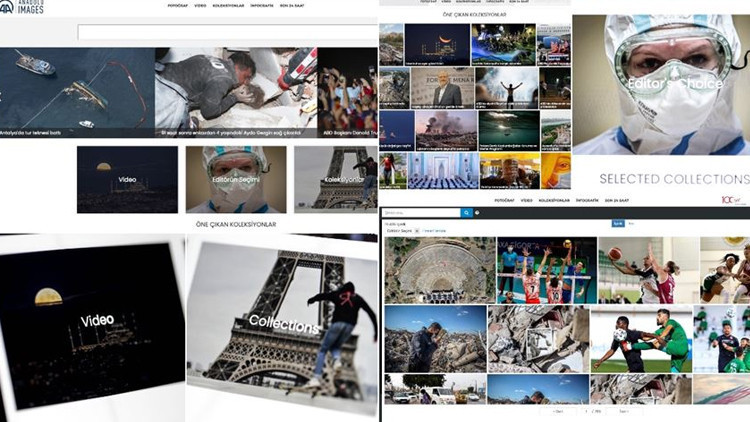Open the ancient amphitheater aerial photo
The width and height of the screenshot is (750, 422).
pos(435,270)
